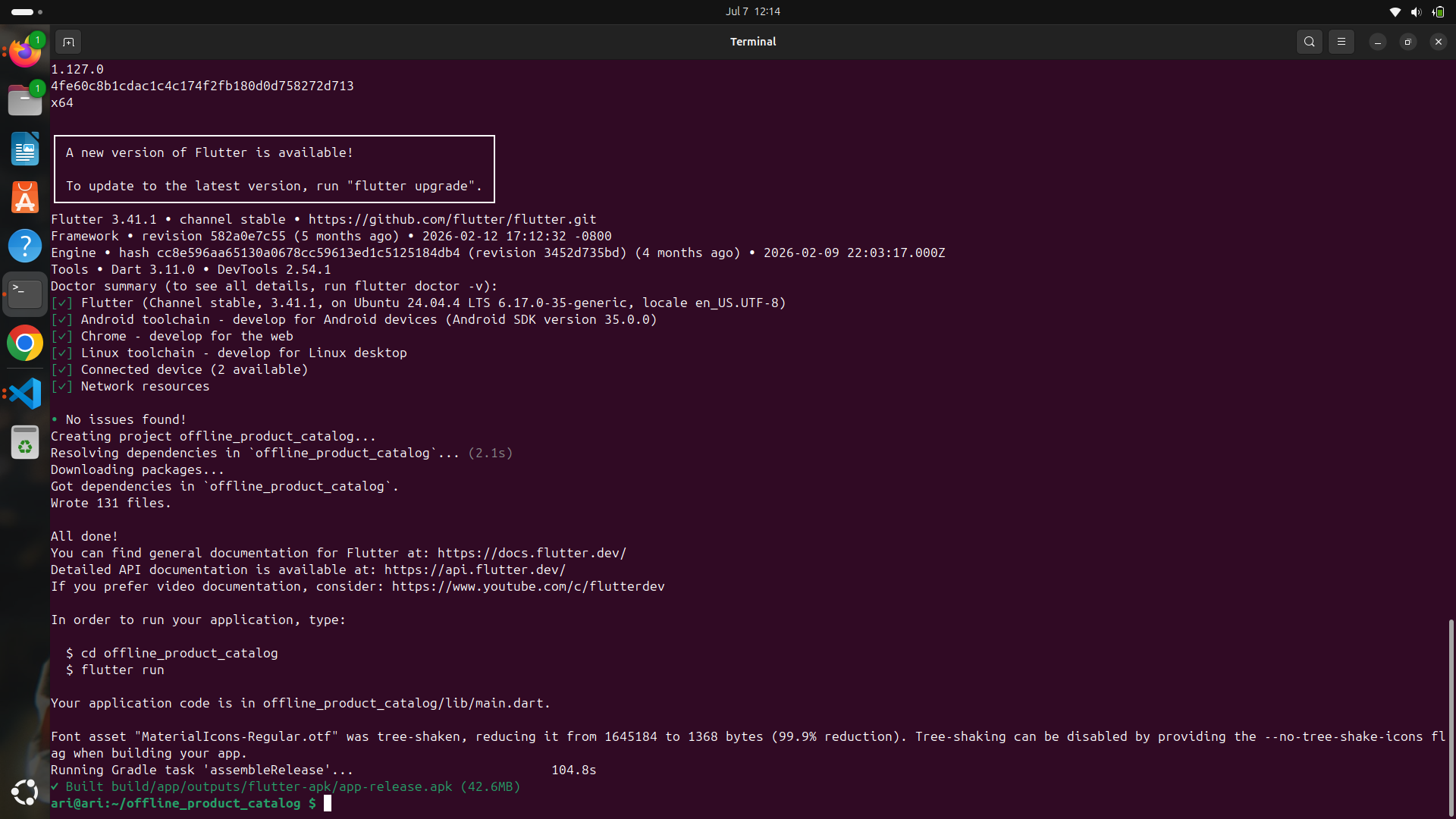Image resolution: width=1456 pixels, height=819 pixels.
Task: Open the https://docs.flutter.dev/ link
Action: pos(532,553)
